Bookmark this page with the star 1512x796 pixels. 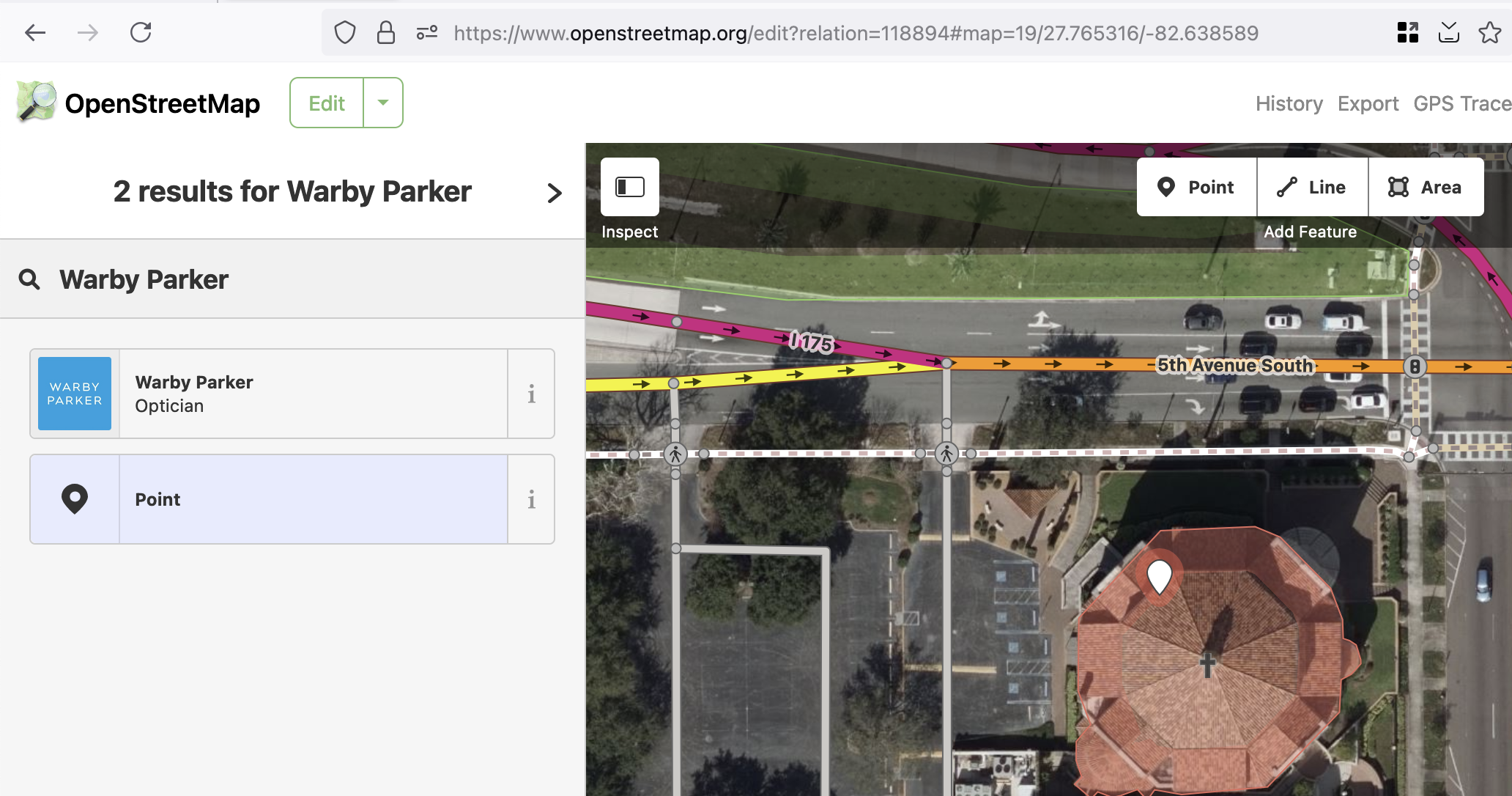1489,32
